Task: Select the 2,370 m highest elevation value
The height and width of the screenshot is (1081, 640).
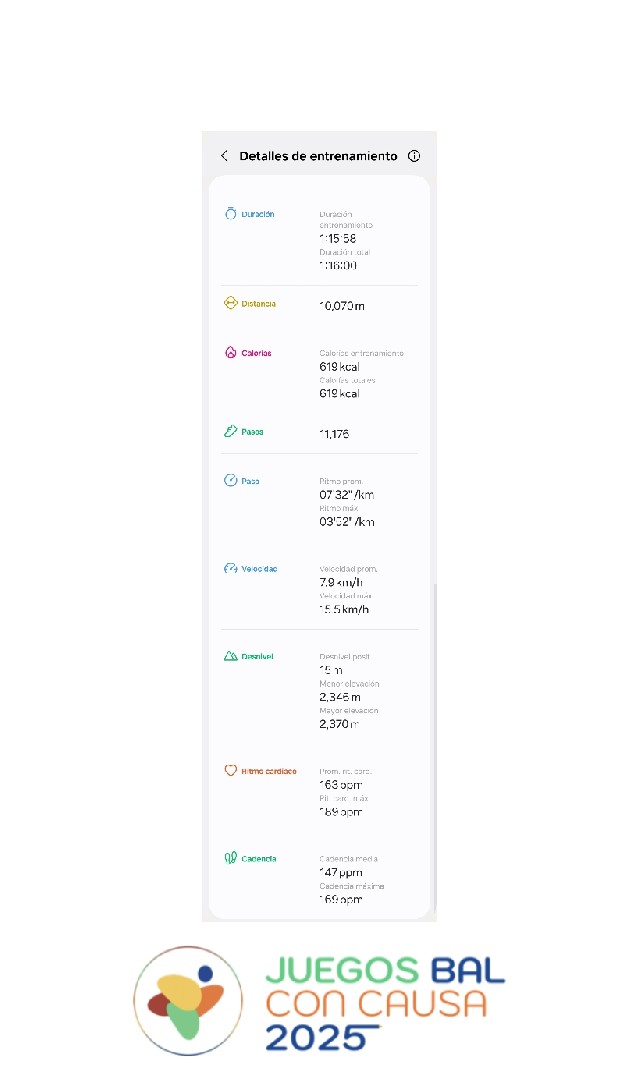Action: 339,724
